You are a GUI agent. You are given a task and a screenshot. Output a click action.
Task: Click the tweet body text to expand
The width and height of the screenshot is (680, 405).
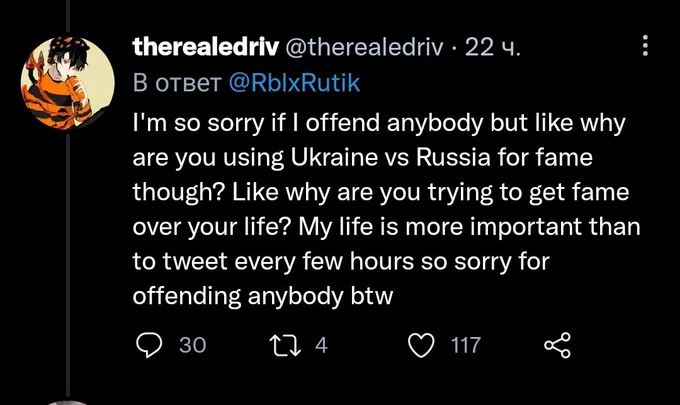pyautogui.click(x=386, y=210)
